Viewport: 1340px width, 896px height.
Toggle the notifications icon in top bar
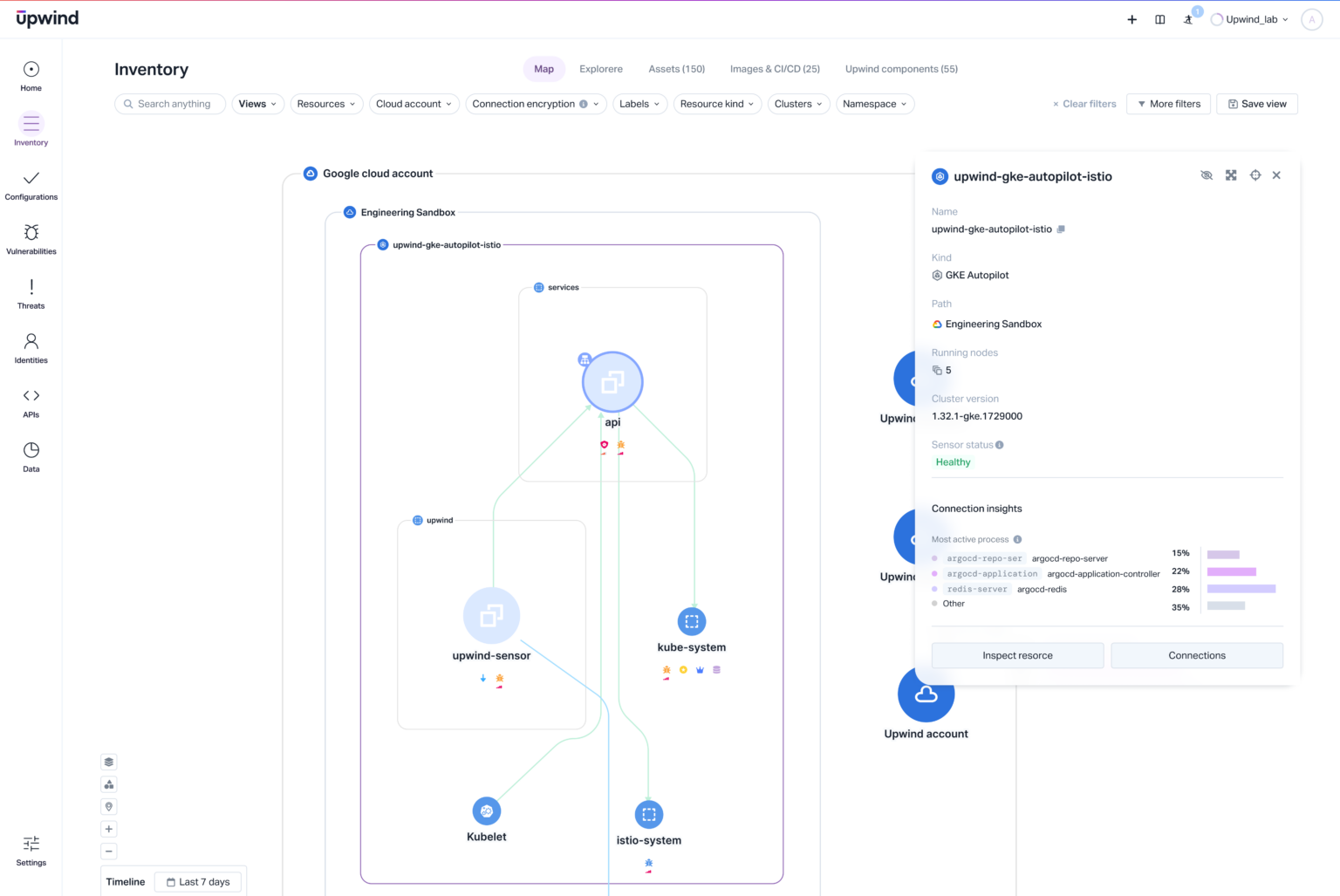[x=1188, y=18]
